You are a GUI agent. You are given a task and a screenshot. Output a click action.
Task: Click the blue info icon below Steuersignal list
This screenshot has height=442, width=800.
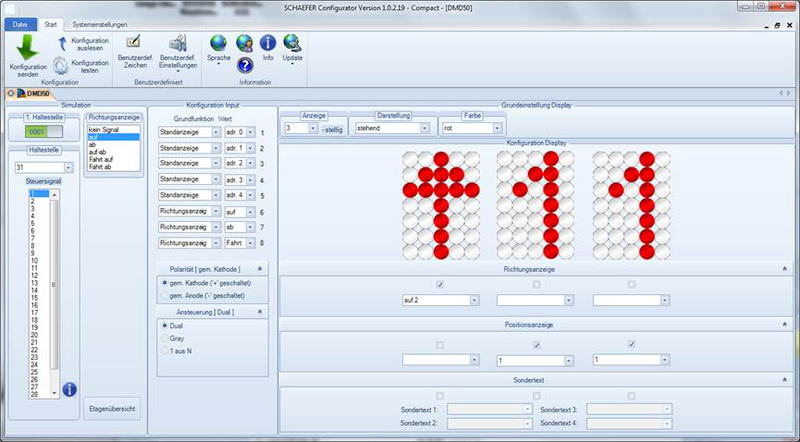69,389
